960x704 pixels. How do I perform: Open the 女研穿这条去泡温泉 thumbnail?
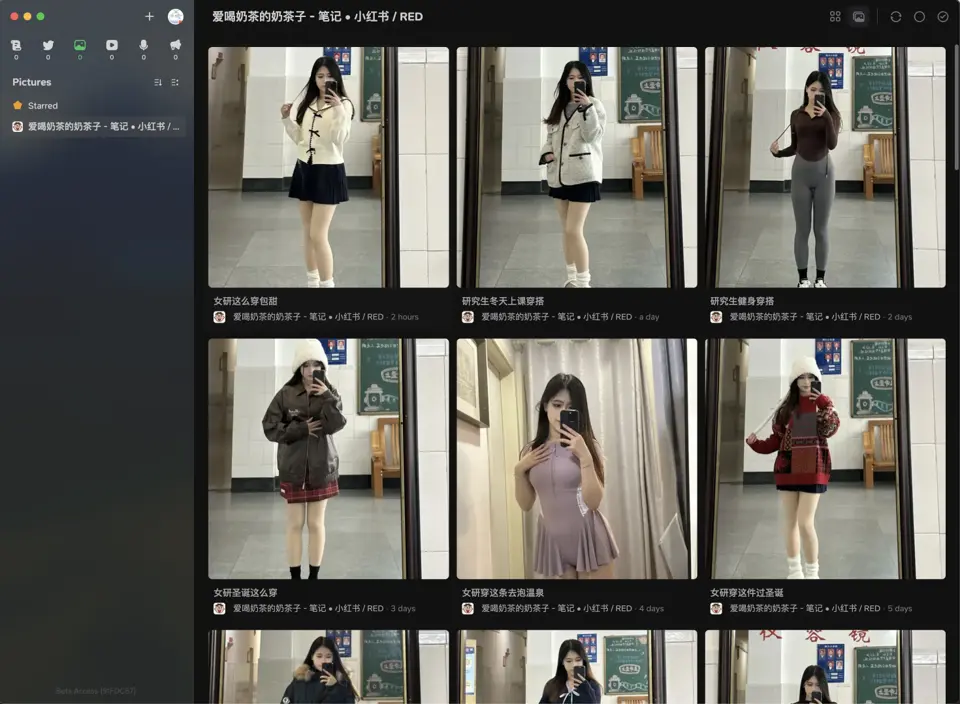point(577,459)
